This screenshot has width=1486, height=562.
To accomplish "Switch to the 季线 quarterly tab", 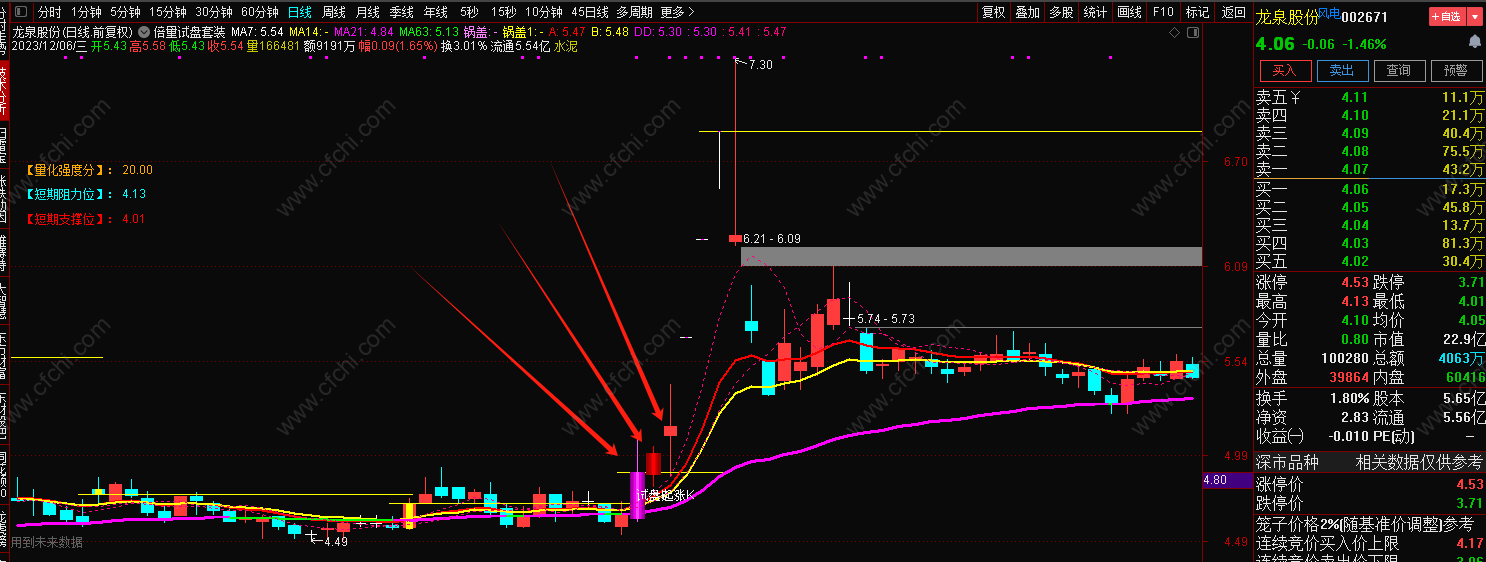I will click(x=401, y=12).
